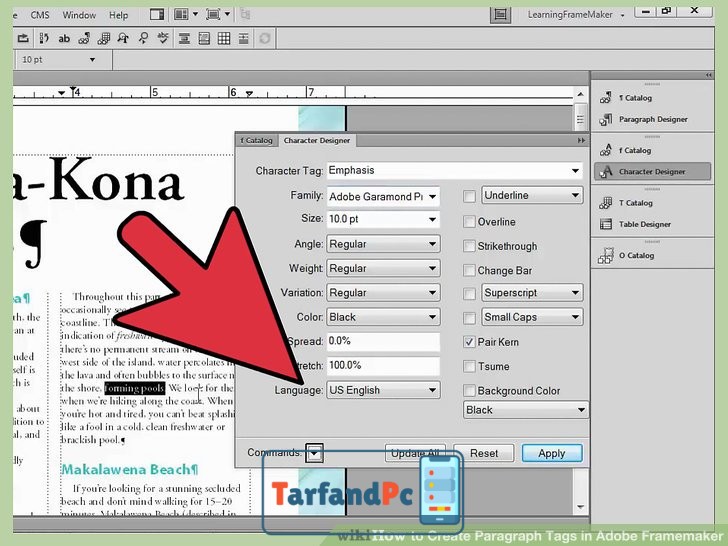Enable the Tsume checkbox
728x546 pixels.
tap(469, 366)
